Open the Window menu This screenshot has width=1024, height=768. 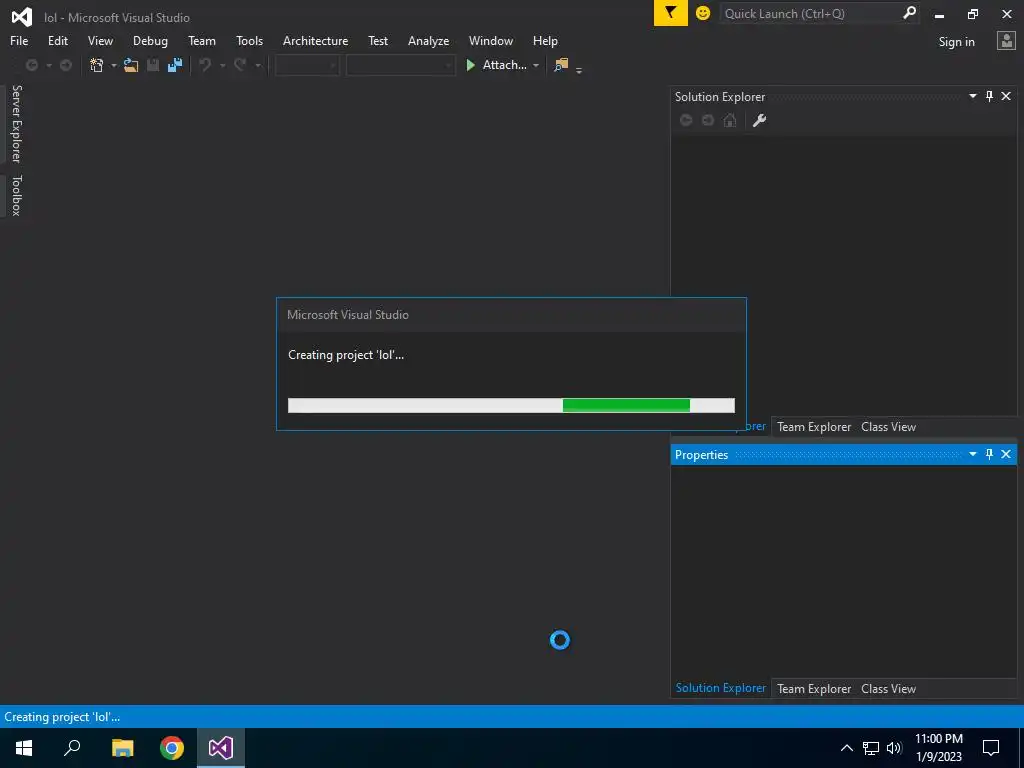pos(490,40)
